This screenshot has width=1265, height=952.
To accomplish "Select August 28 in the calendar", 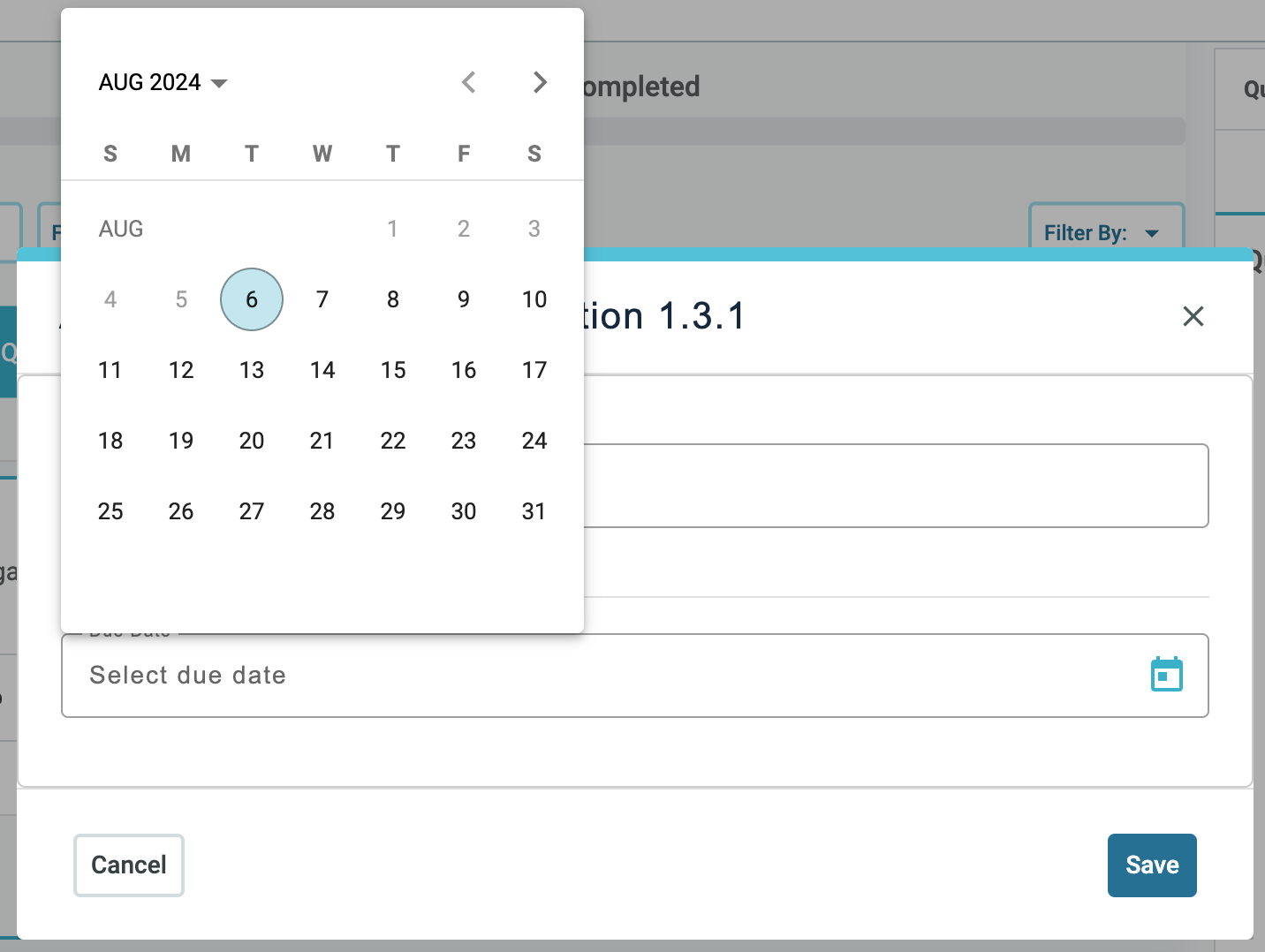I will tap(322, 511).
